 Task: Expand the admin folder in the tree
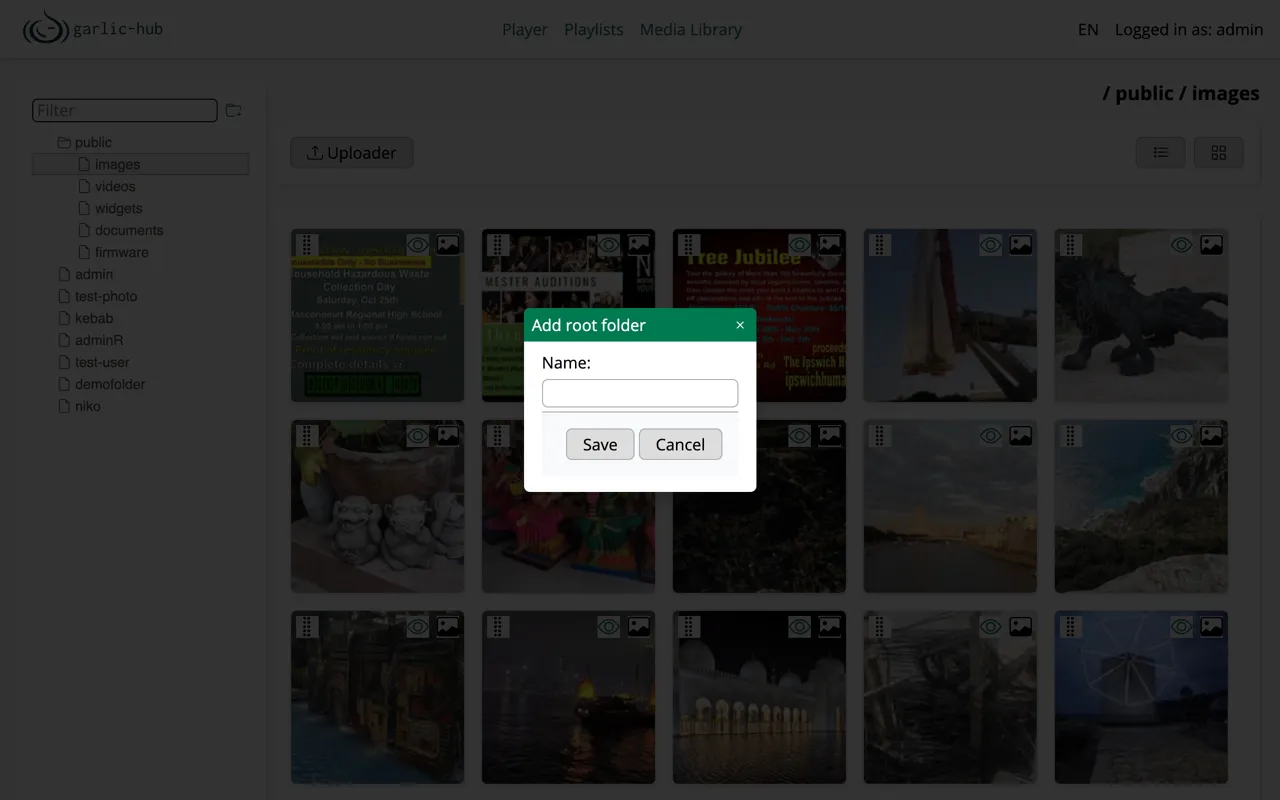(64, 274)
